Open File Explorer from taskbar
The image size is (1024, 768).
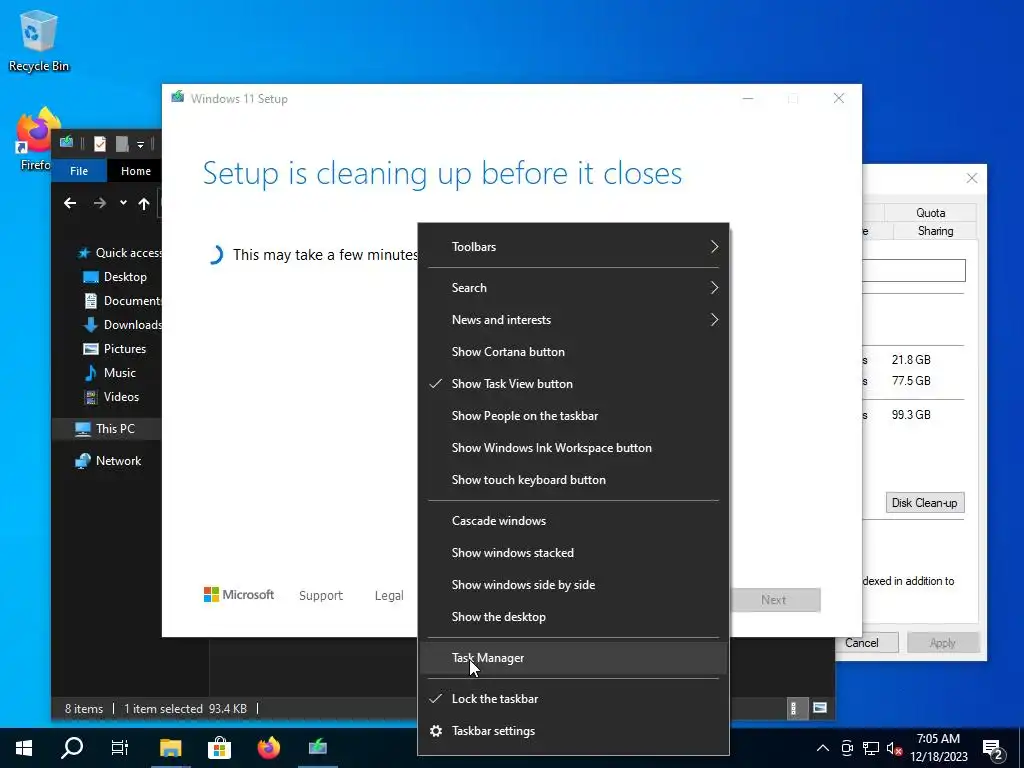click(170, 748)
